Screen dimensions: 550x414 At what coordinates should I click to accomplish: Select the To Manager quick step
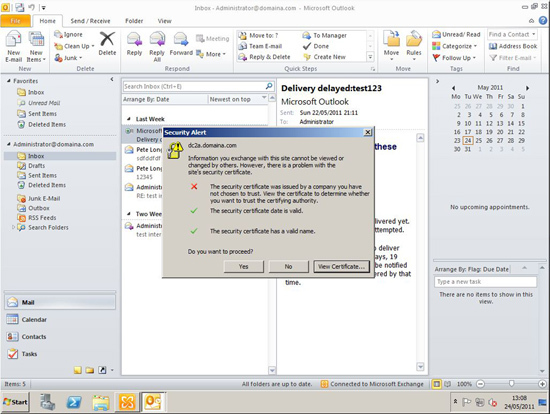click(325, 35)
